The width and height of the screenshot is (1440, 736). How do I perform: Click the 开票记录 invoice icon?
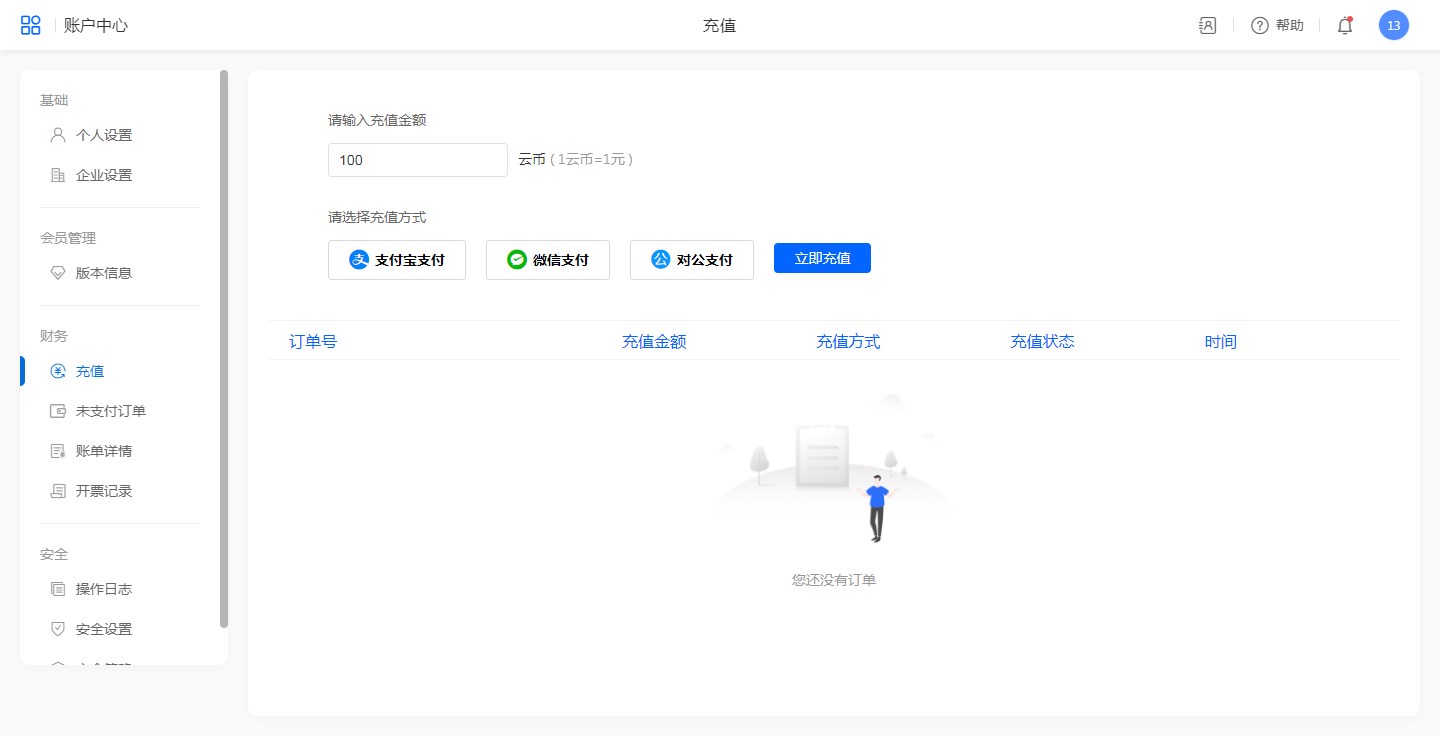[58, 491]
